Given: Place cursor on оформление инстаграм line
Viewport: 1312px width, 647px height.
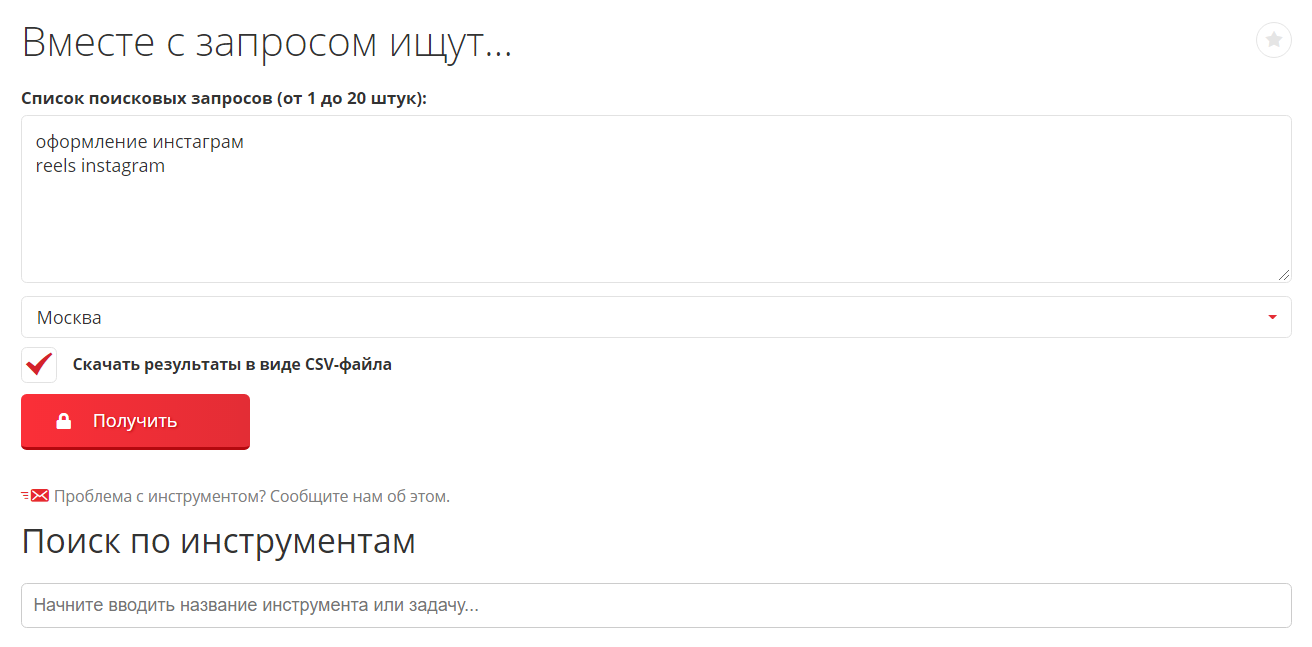Looking at the screenshot, I should click(140, 142).
